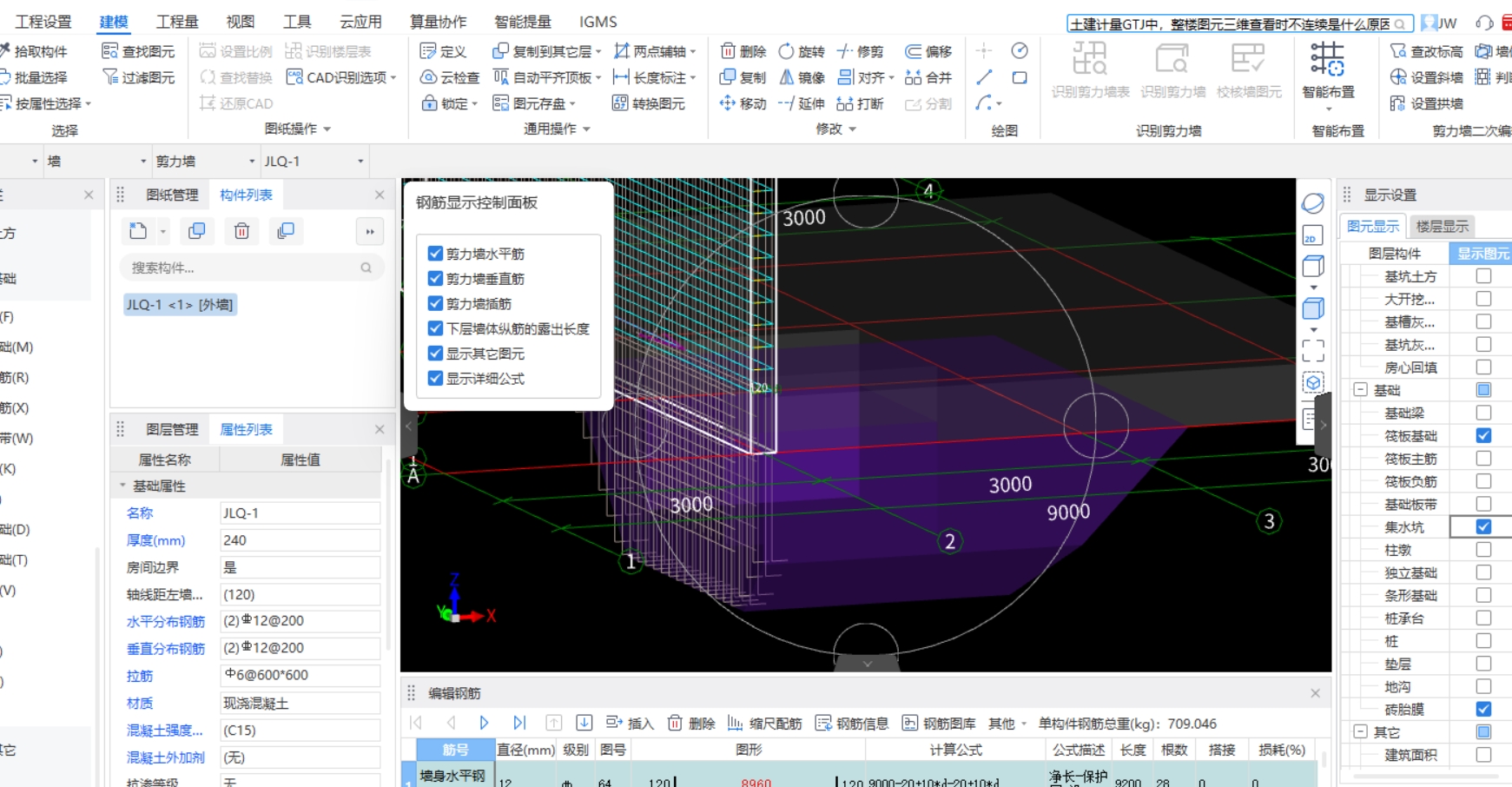This screenshot has width=1512, height=787.
Task: Collapse the 基础 layer tree node
Action: coord(1361,390)
